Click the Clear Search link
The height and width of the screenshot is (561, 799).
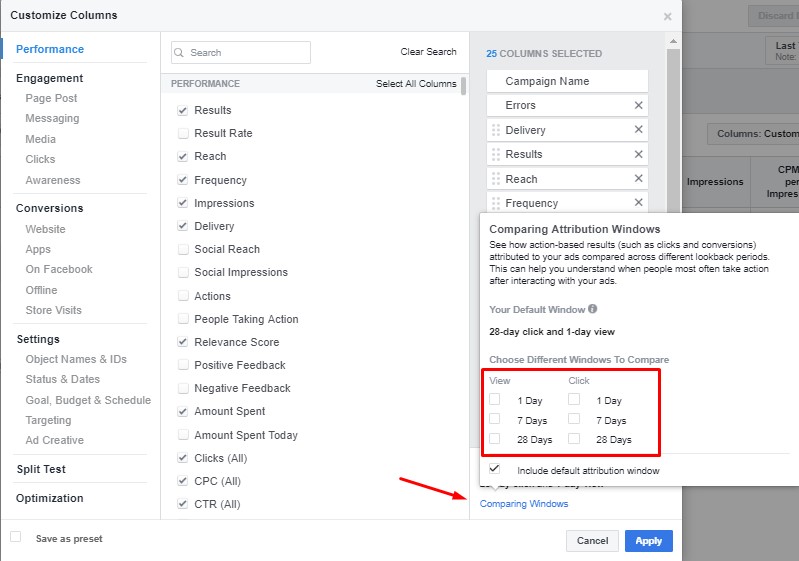click(x=429, y=51)
